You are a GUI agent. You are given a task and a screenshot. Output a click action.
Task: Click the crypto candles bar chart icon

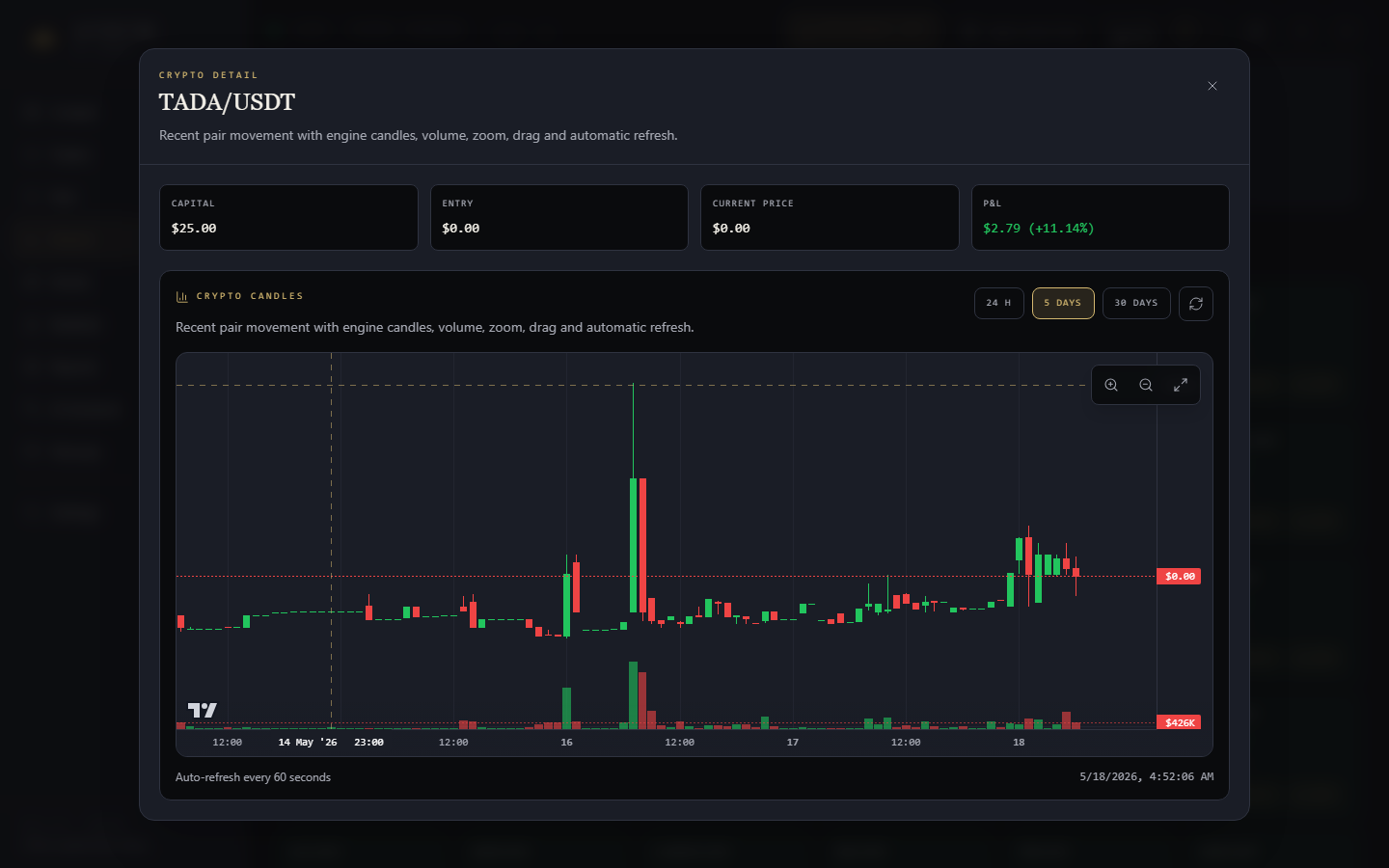pyautogui.click(x=181, y=297)
